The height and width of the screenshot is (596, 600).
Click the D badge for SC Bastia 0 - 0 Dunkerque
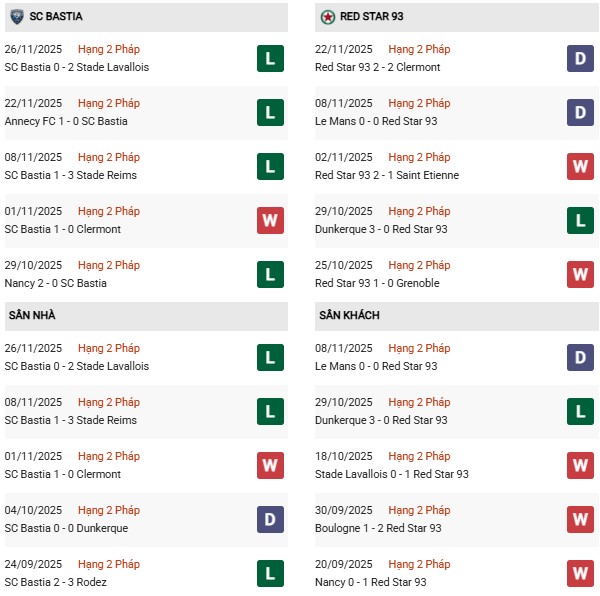click(x=270, y=520)
